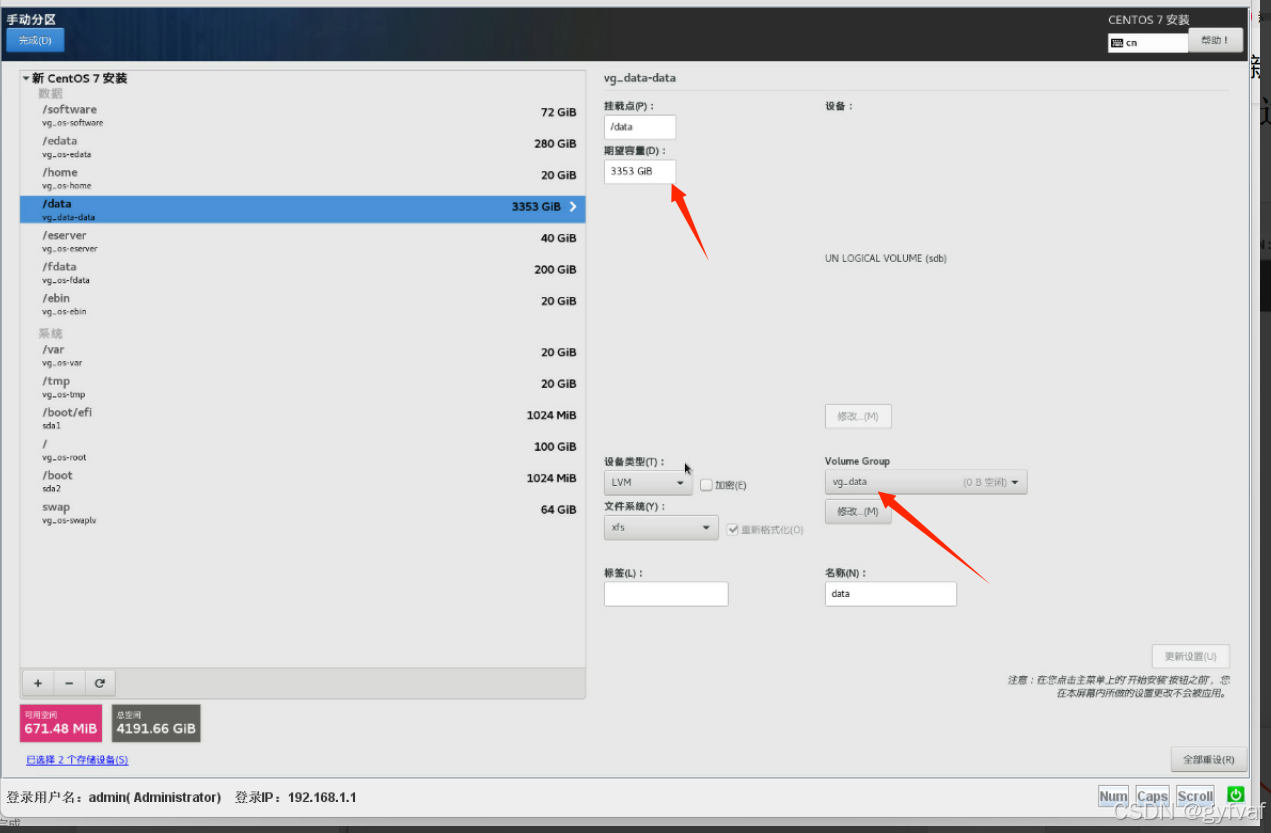Screen dimensions: 1271x833
Task: Select the swap 64 GiB partition row
Action: coord(302,513)
